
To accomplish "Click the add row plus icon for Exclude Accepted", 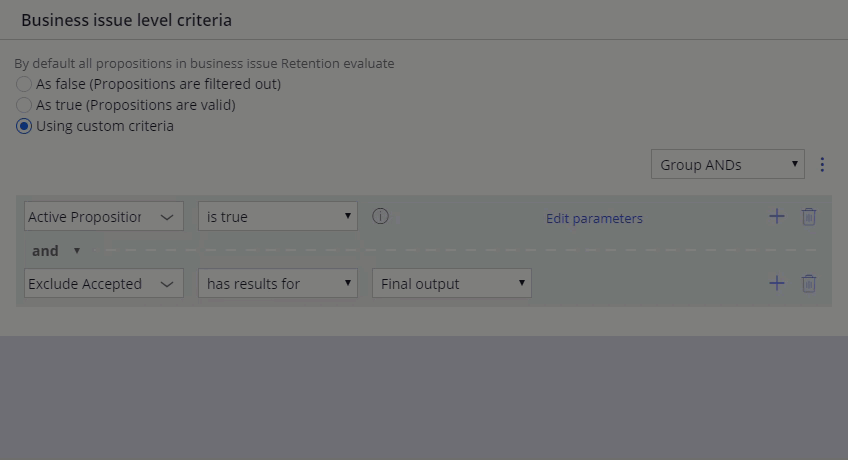I will (x=777, y=283).
